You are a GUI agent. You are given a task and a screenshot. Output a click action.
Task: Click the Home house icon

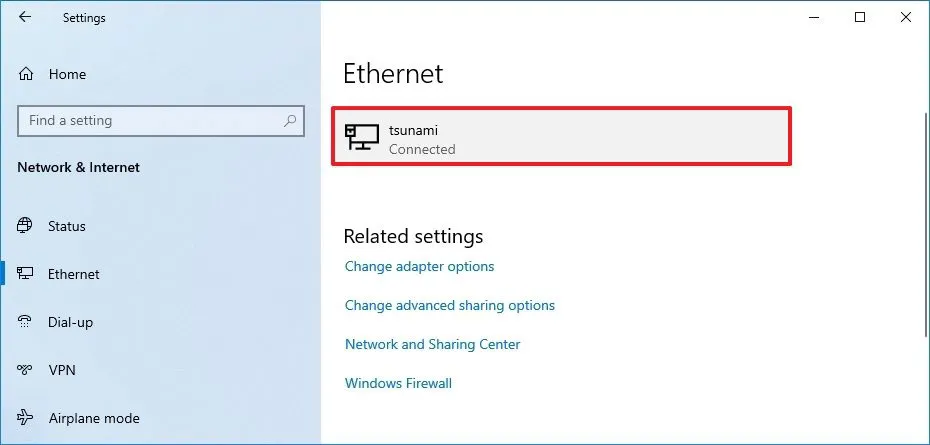pos(27,74)
